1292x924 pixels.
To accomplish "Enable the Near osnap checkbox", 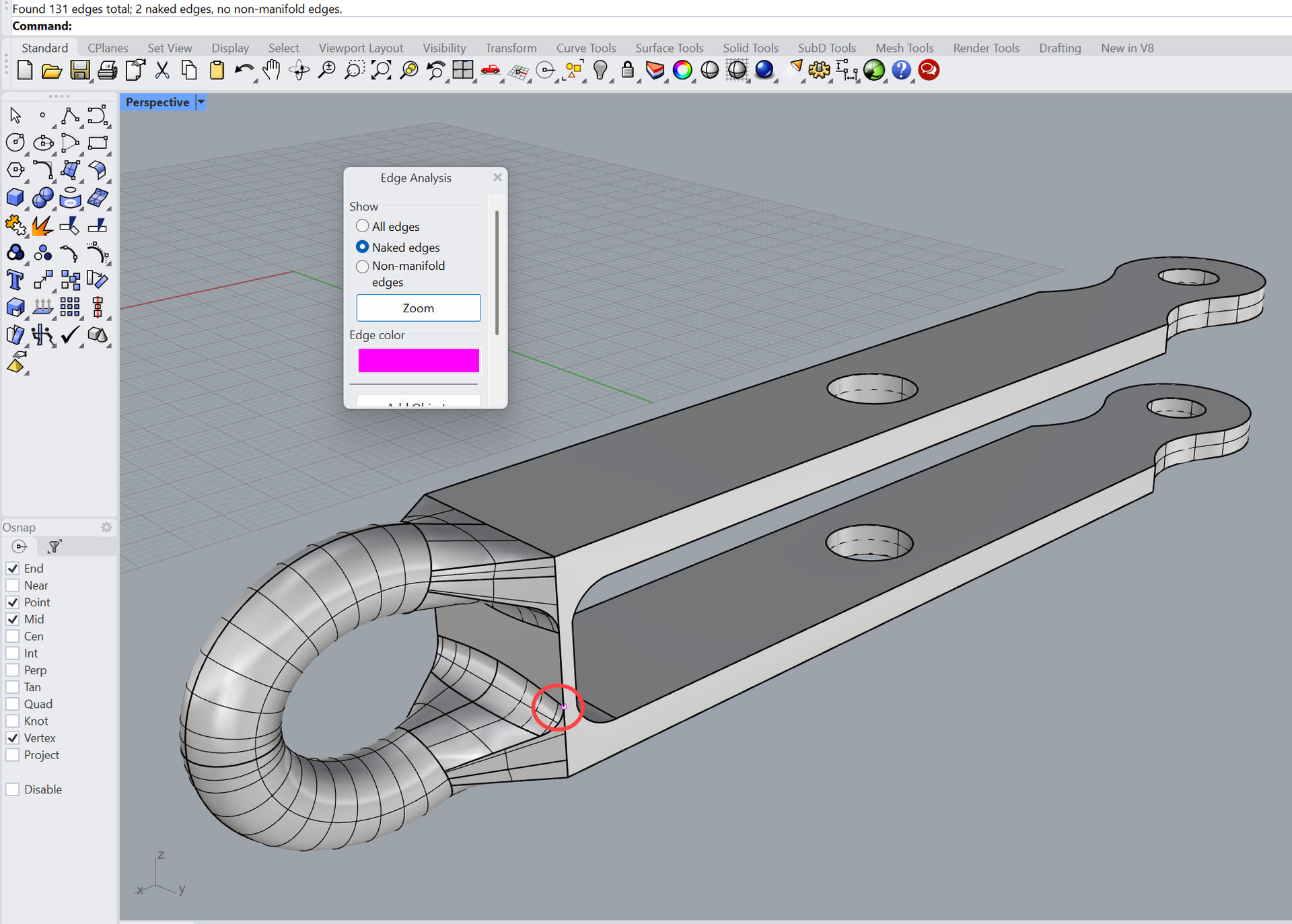I will click(x=13, y=585).
